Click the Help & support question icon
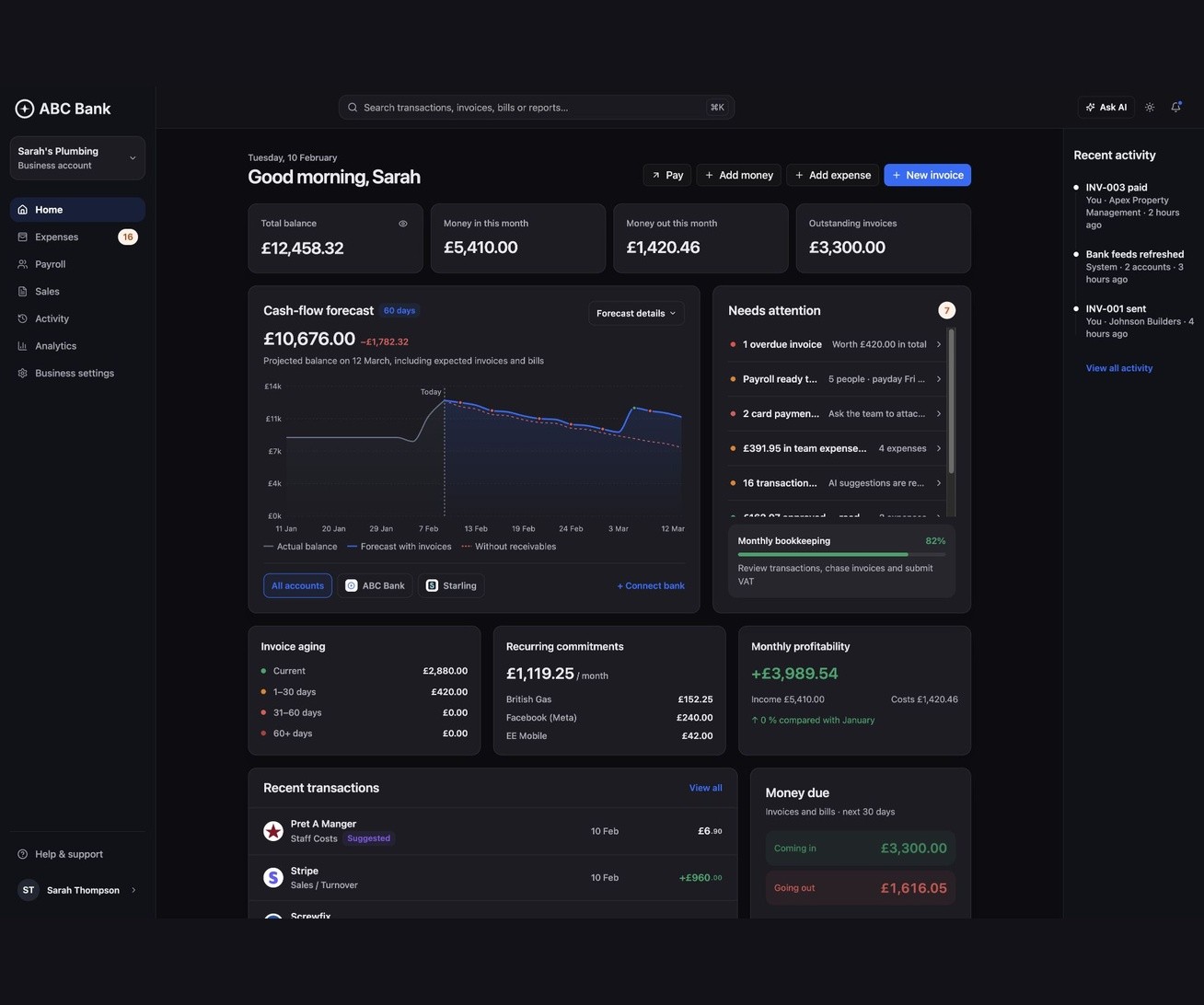This screenshot has height=1005, width=1204. [x=23, y=854]
